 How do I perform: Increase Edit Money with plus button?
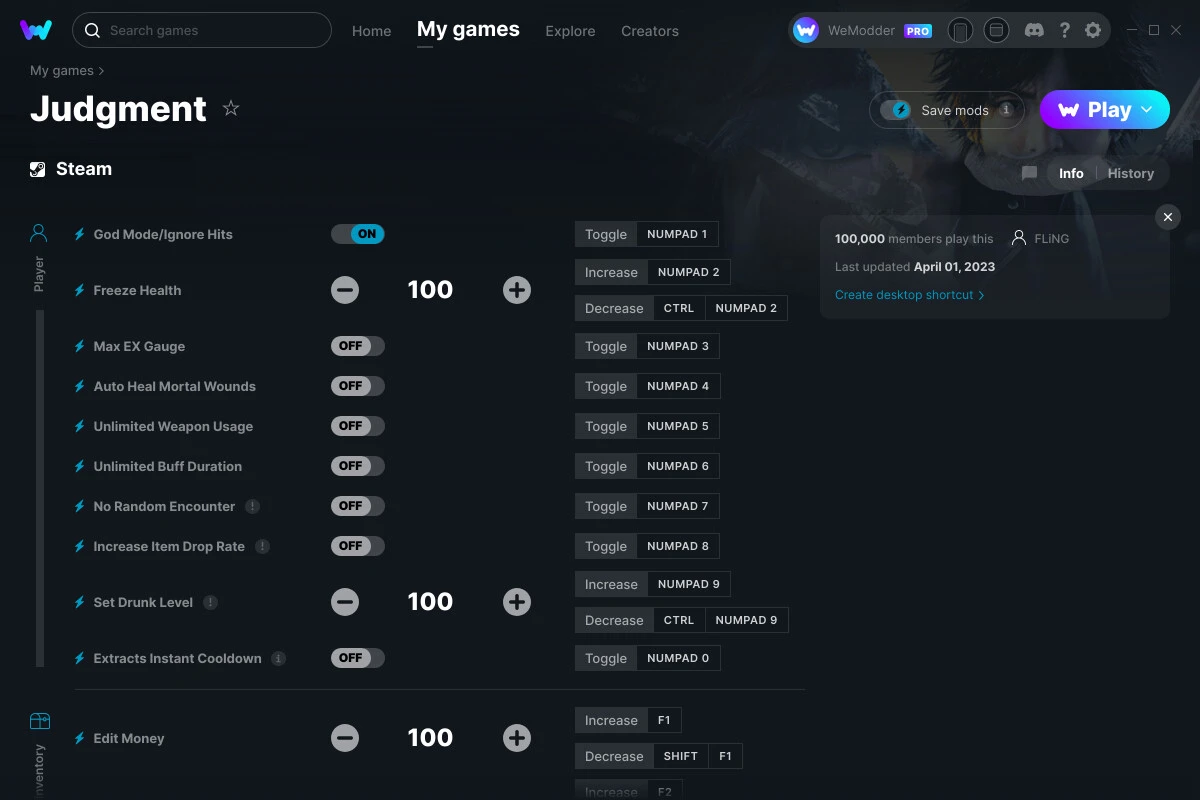(x=517, y=738)
